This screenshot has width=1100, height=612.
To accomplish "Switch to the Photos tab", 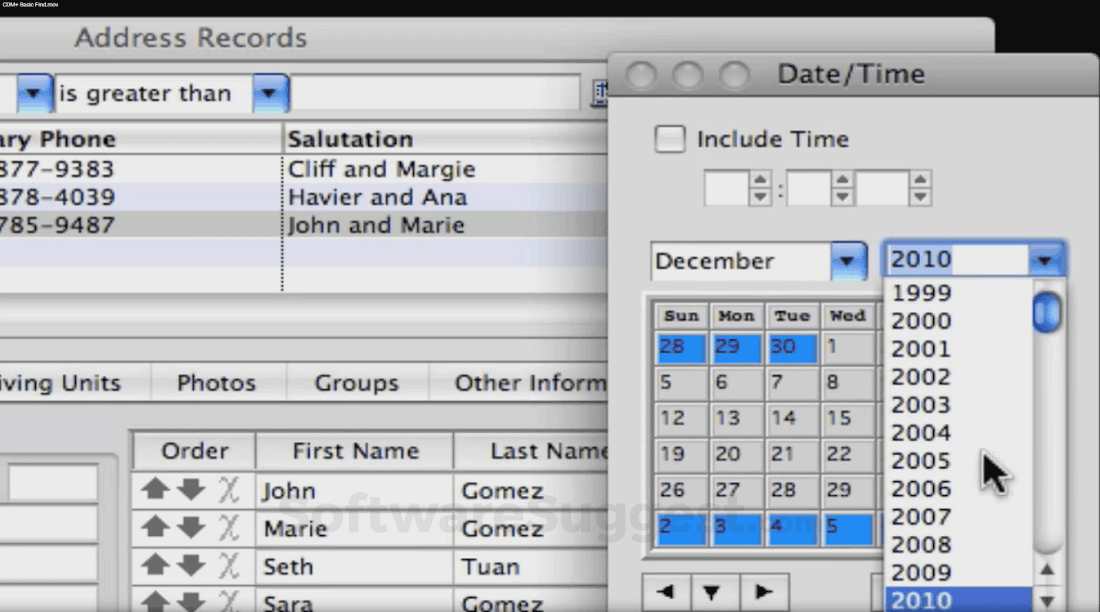I will pos(216,382).
